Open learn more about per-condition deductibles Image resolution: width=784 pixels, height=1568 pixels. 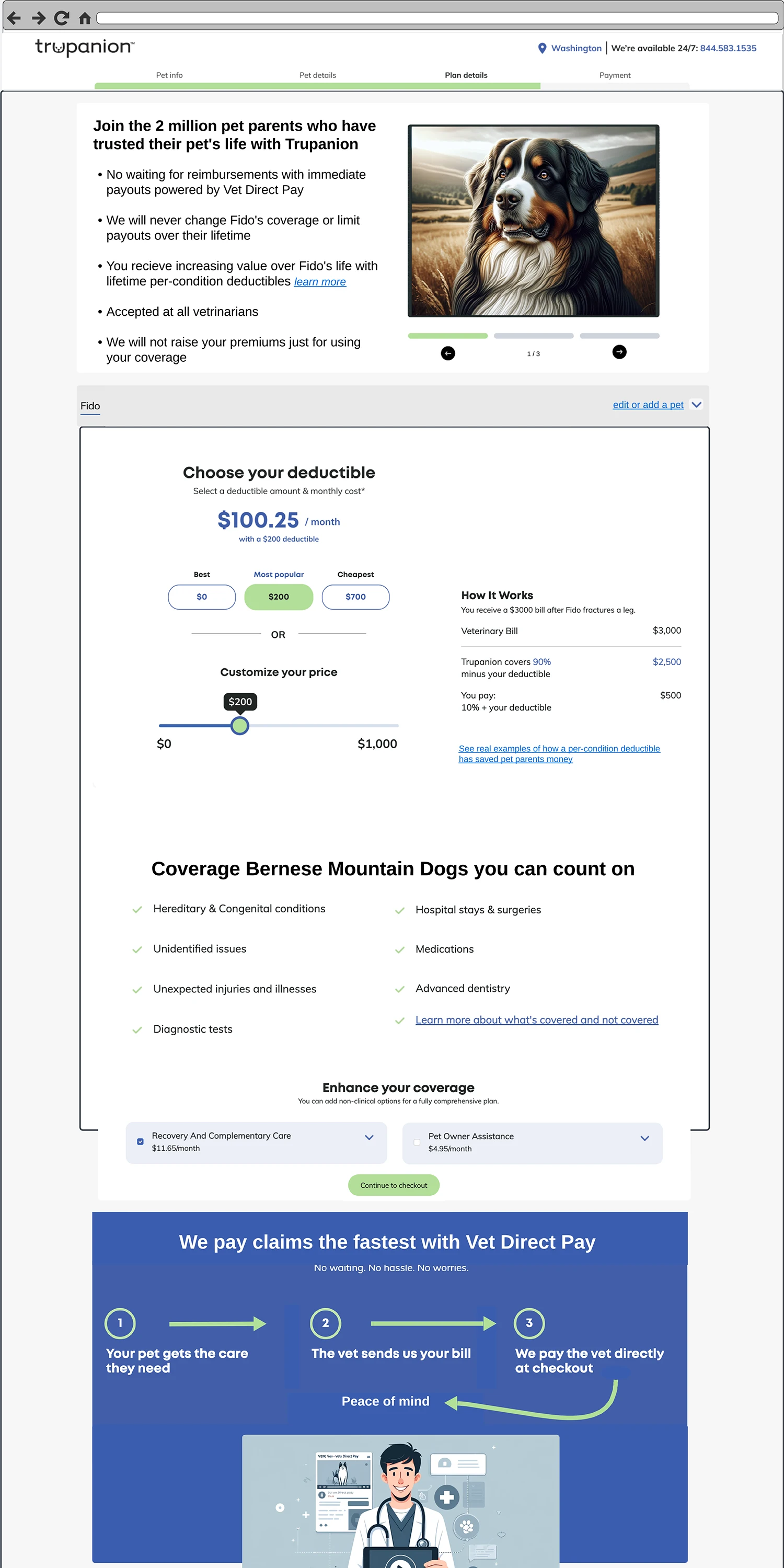(319, 282)
